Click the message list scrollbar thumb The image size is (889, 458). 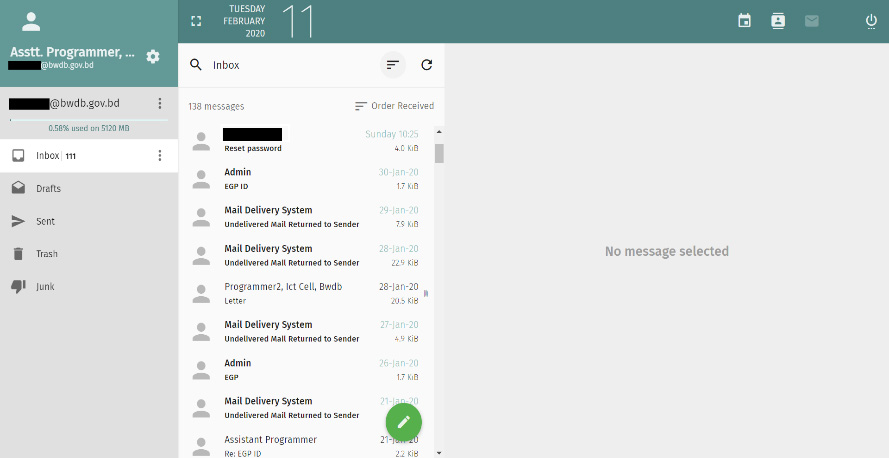pos(439,153)
